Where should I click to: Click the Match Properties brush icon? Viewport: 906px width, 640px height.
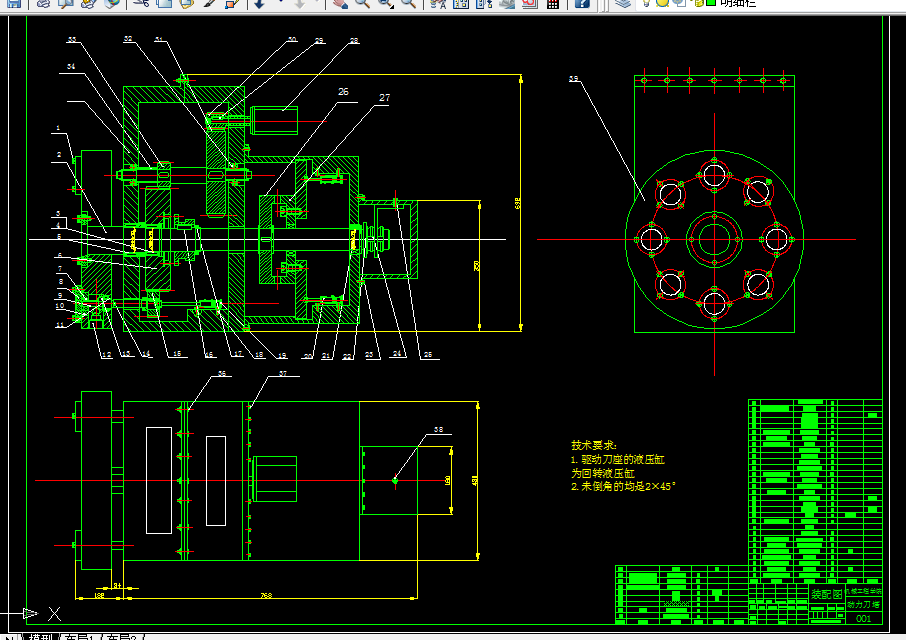(210, 3)
